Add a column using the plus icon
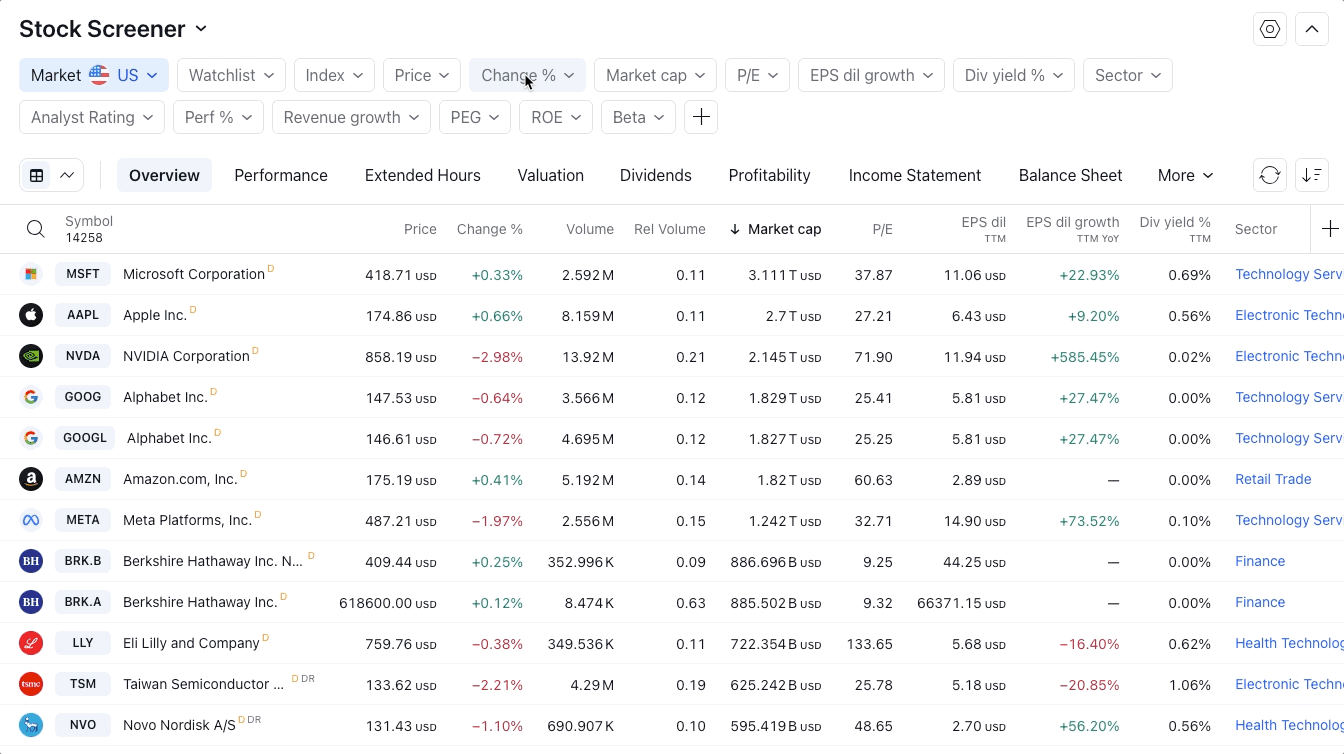1344x754 pixels. (1329, 229)
